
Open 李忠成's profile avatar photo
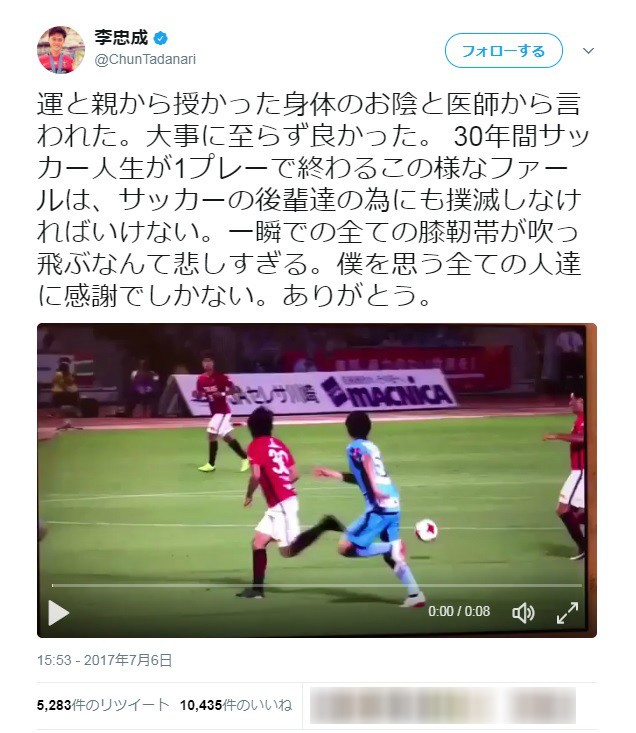pyautogui.click(x=61, y=50)
